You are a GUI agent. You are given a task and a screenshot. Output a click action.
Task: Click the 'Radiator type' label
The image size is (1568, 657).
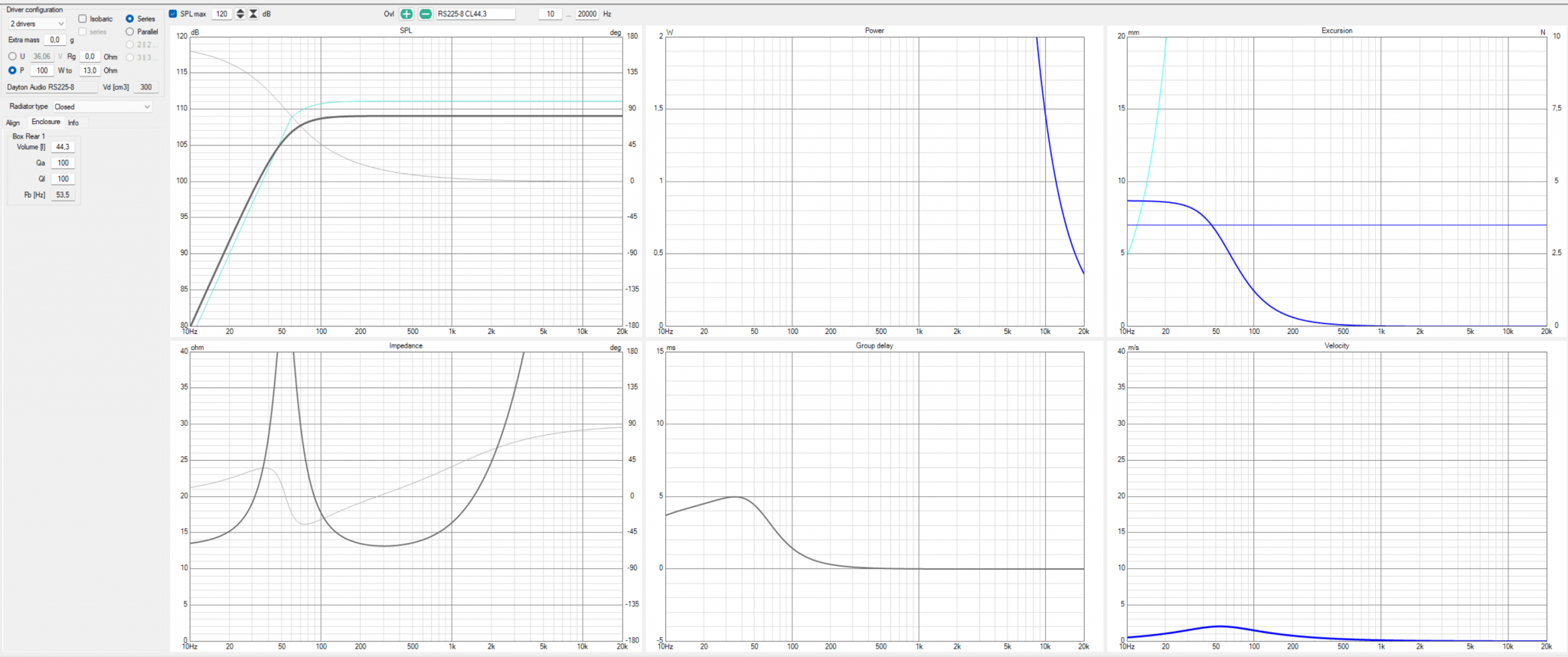click(x=28, y=106)
